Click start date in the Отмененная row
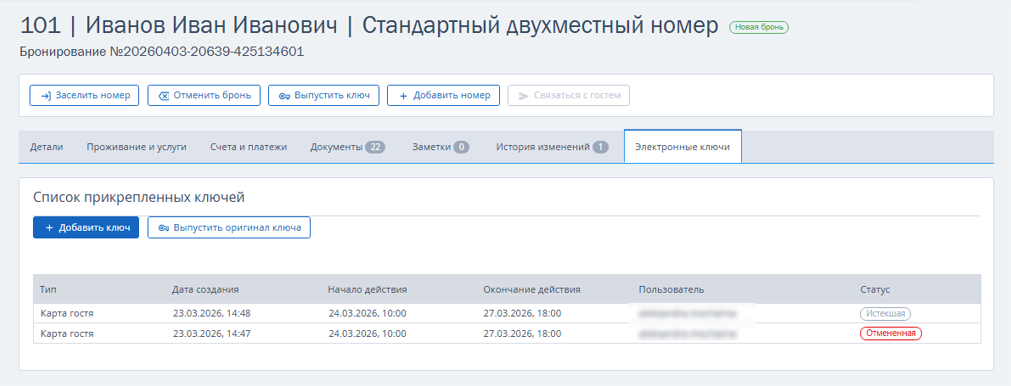This screenshot has height=386, width=1011. tap(367, 334)
